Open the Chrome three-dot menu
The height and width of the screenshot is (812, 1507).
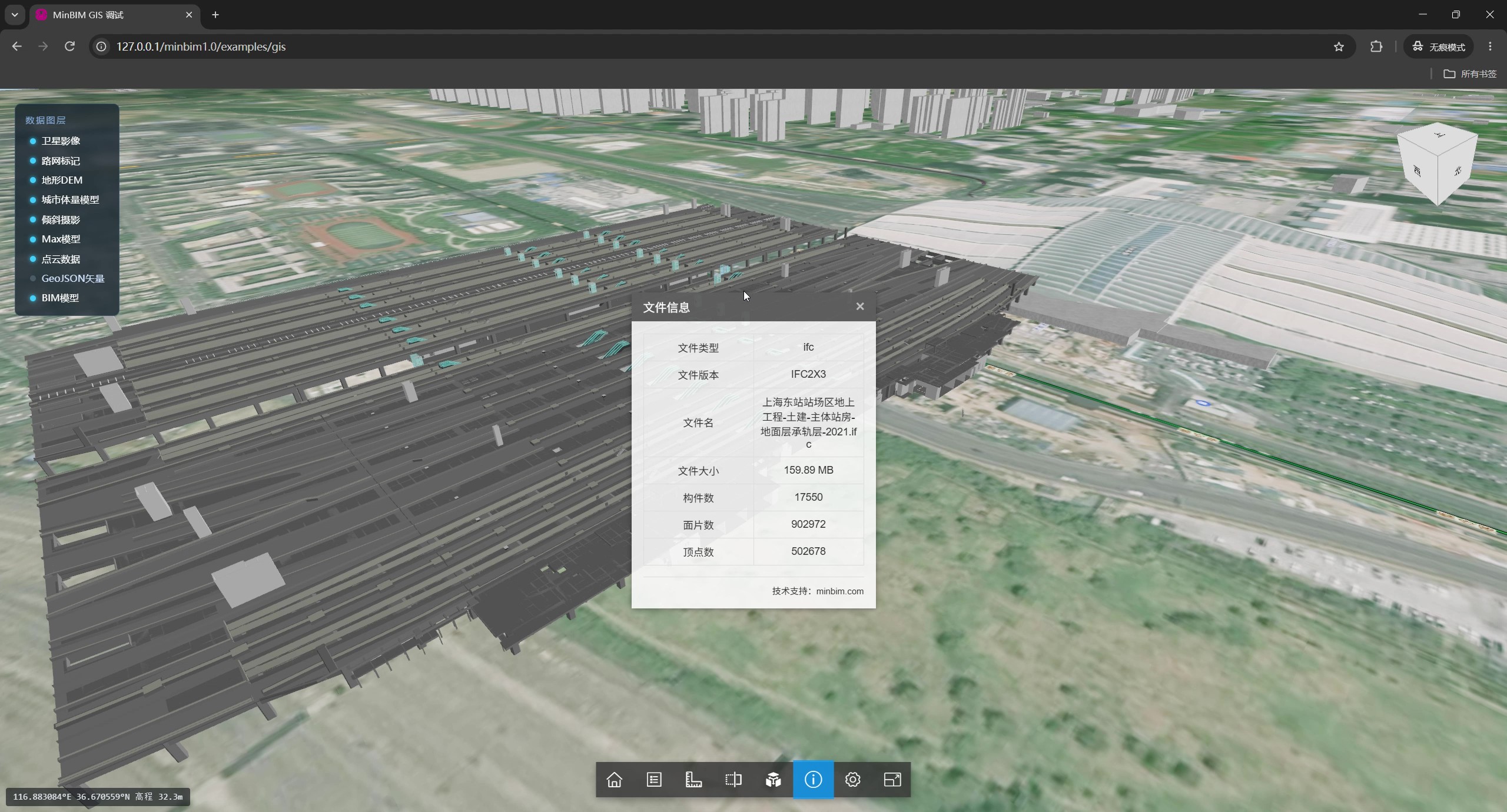pyautogui.click(x=1490, y=46)
